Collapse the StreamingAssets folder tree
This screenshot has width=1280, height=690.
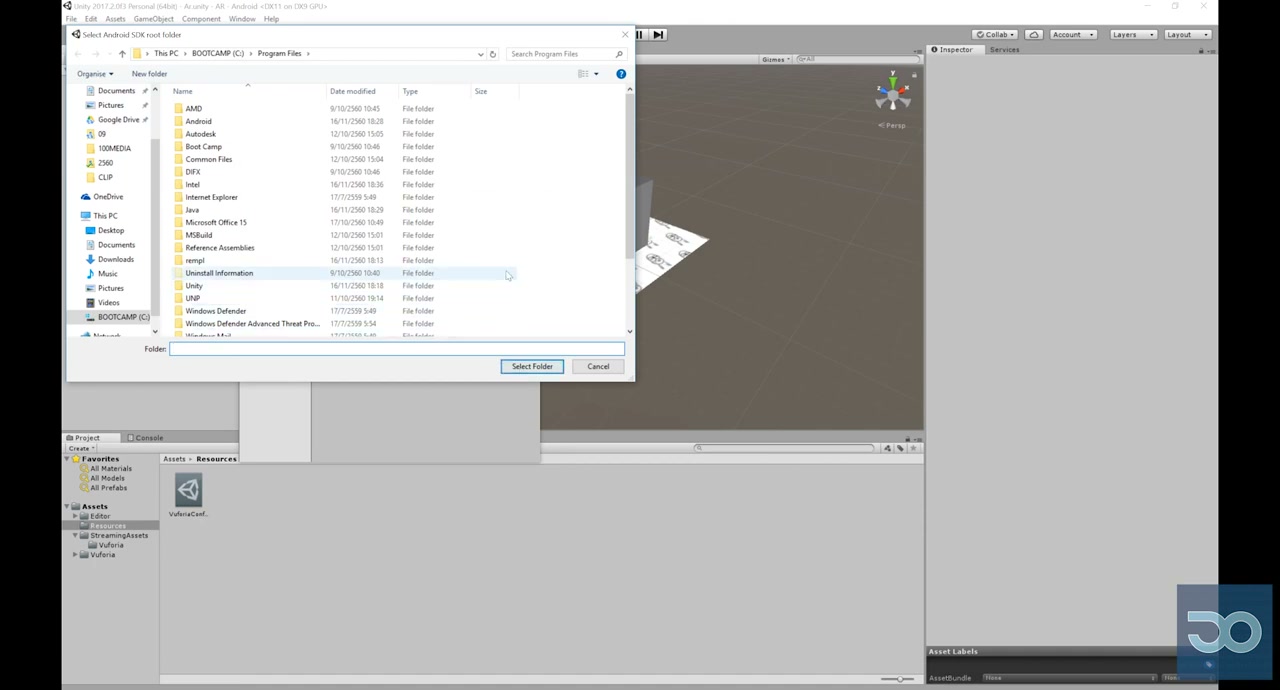click(x=76, y=536)
